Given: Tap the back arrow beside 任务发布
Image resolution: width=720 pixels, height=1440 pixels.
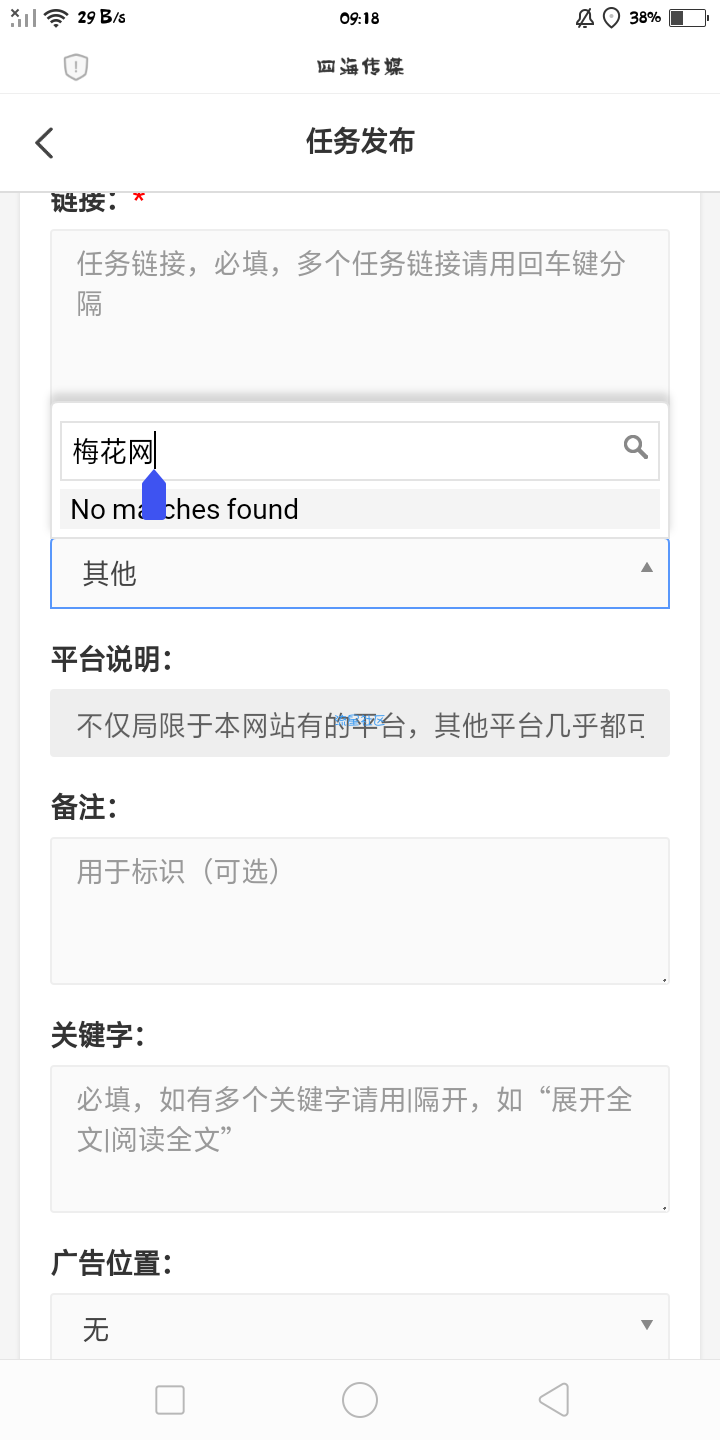Looking at the screenshot, I should point(44,143).
